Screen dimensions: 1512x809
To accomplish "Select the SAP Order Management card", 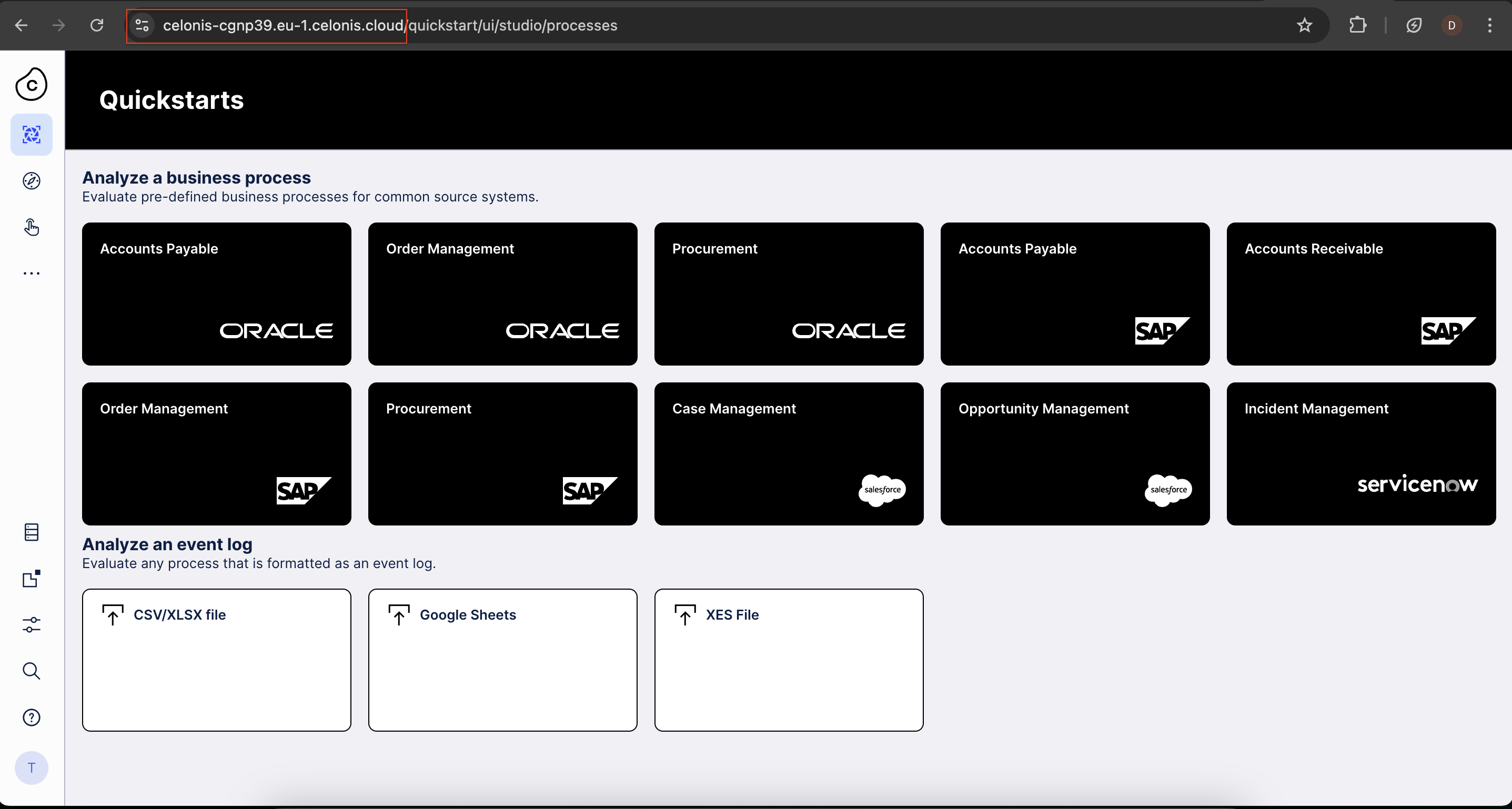I will click(217, 454).
